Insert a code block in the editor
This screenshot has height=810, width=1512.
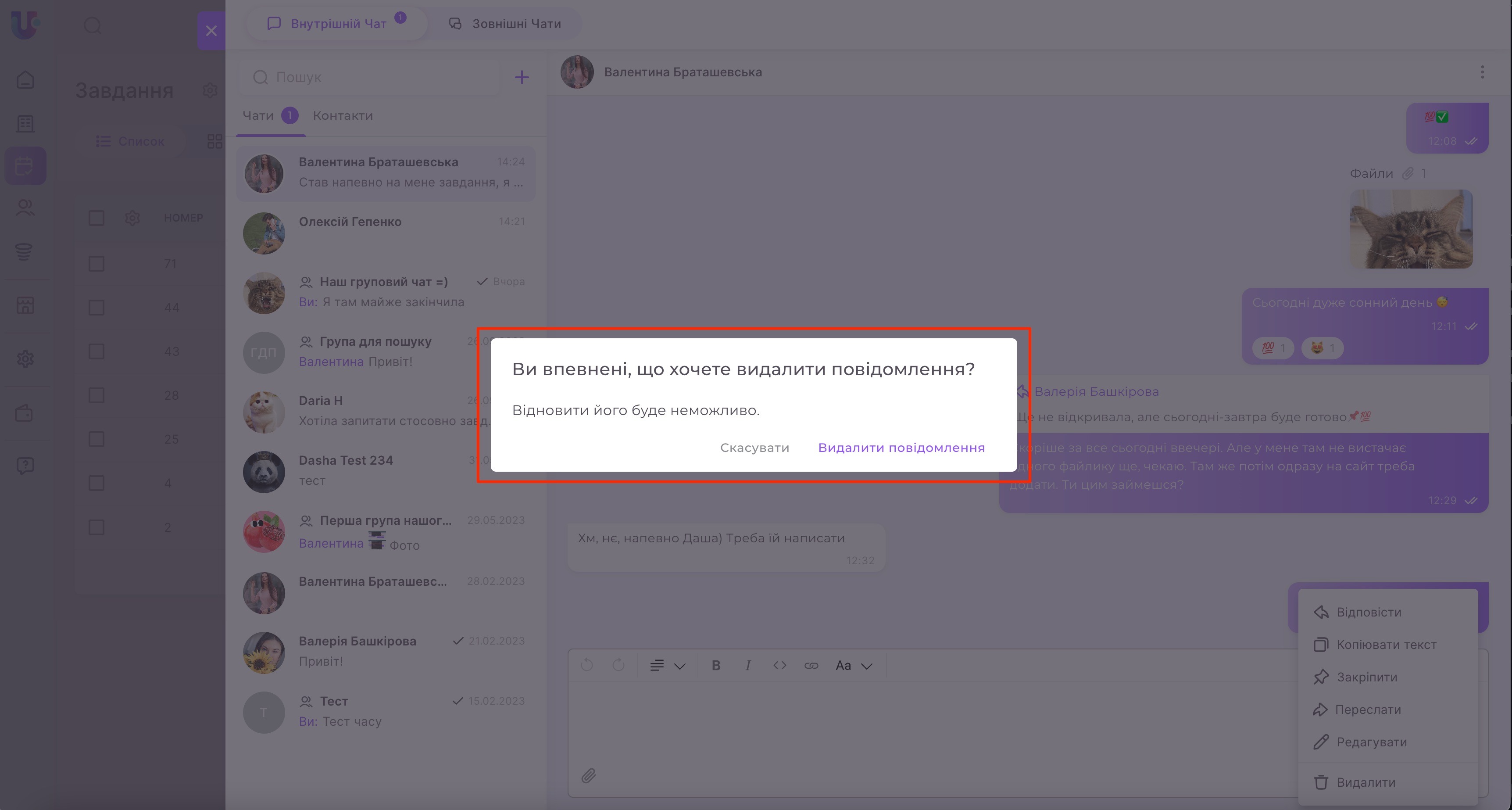[779, 666]
